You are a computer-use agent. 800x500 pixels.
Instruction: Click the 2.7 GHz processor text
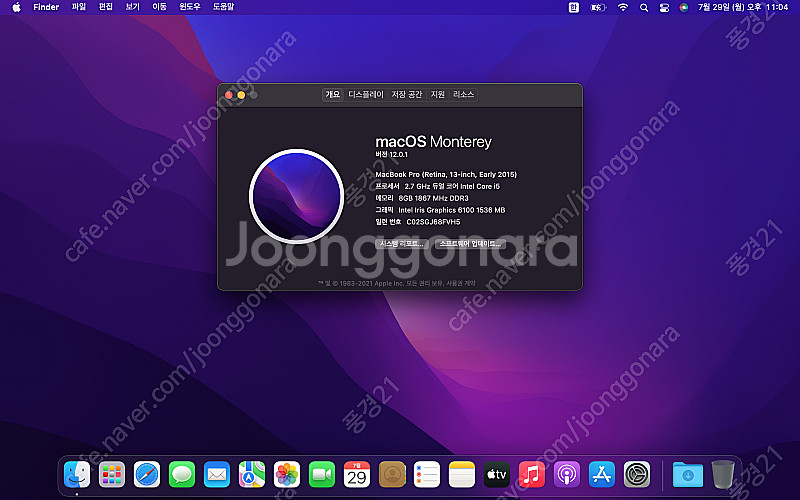452,186
